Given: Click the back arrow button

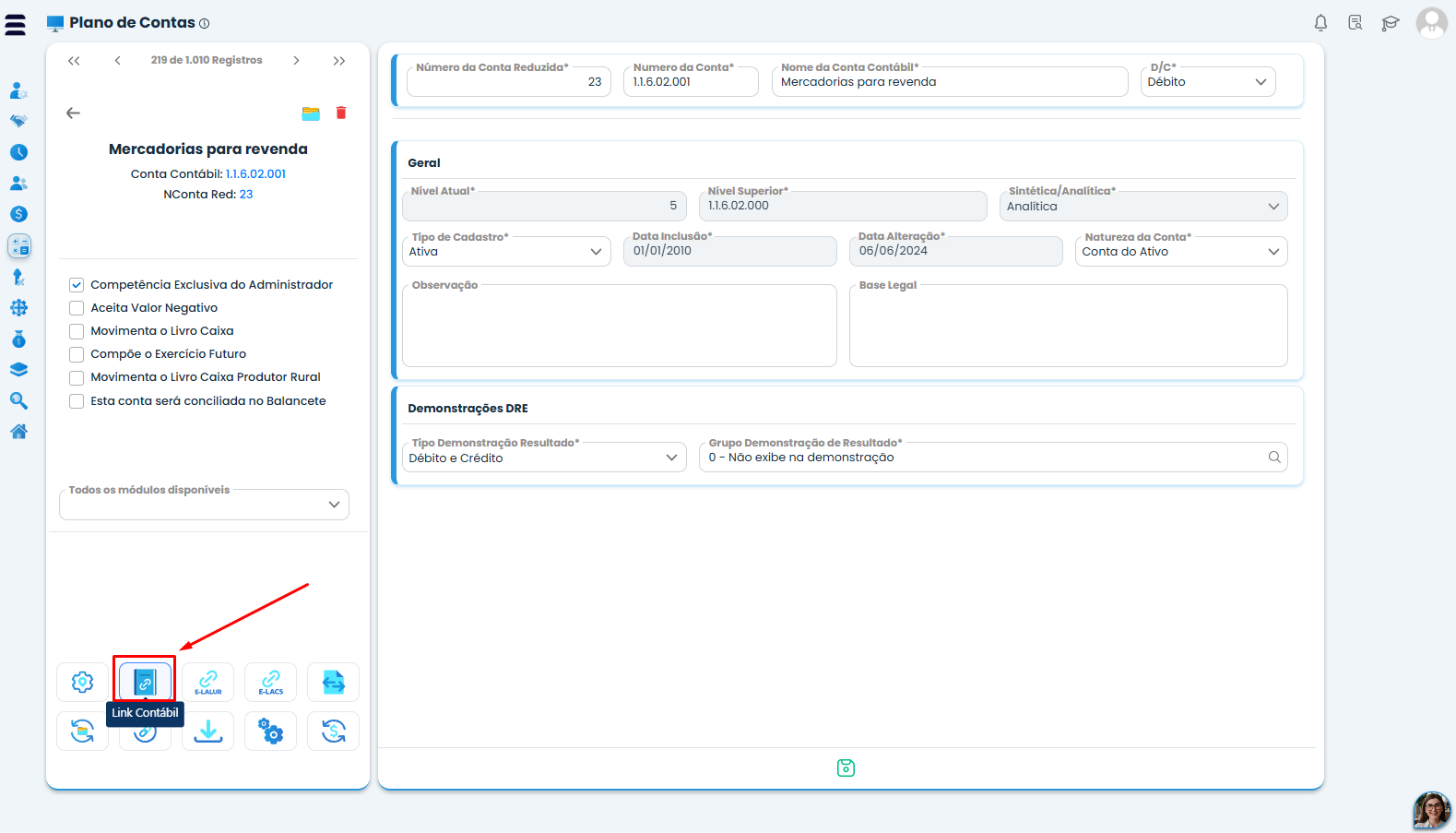Looking at the screenshot, I should point(73,113).
